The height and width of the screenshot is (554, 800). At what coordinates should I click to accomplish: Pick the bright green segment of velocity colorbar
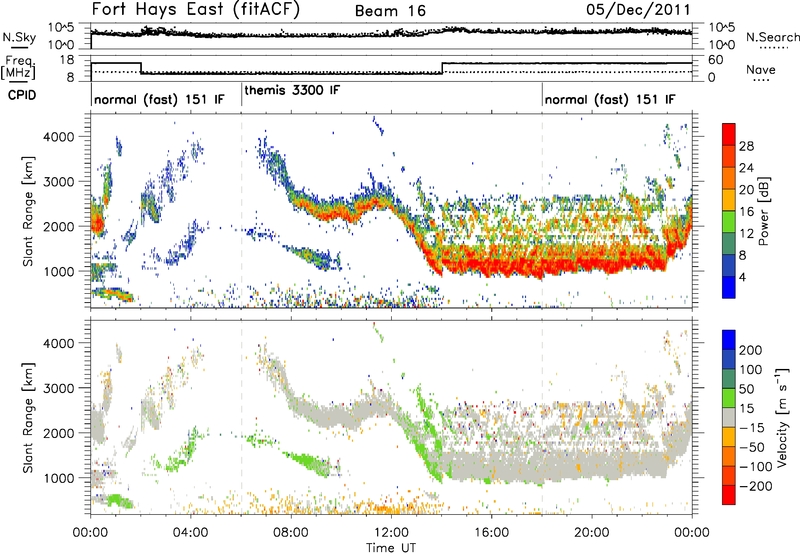[x=729, y=398]
